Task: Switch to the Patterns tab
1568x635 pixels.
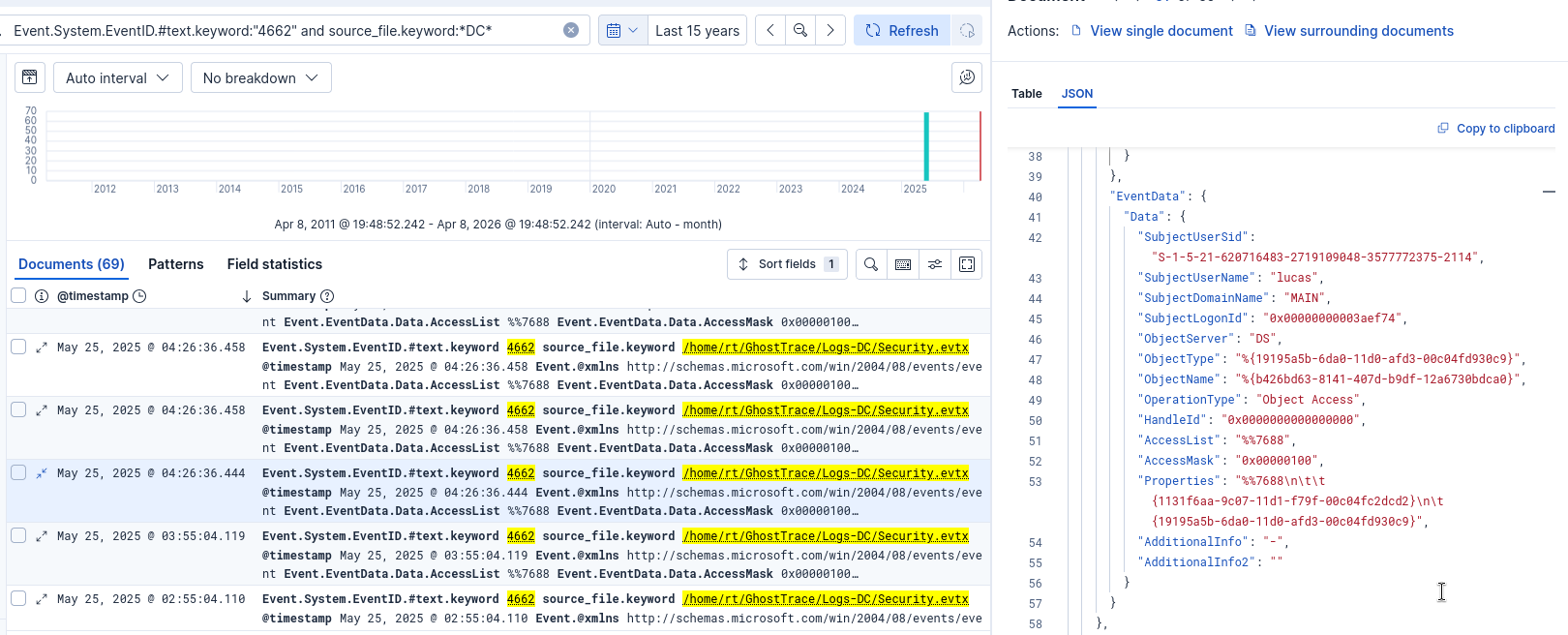Action: (176, 264)
